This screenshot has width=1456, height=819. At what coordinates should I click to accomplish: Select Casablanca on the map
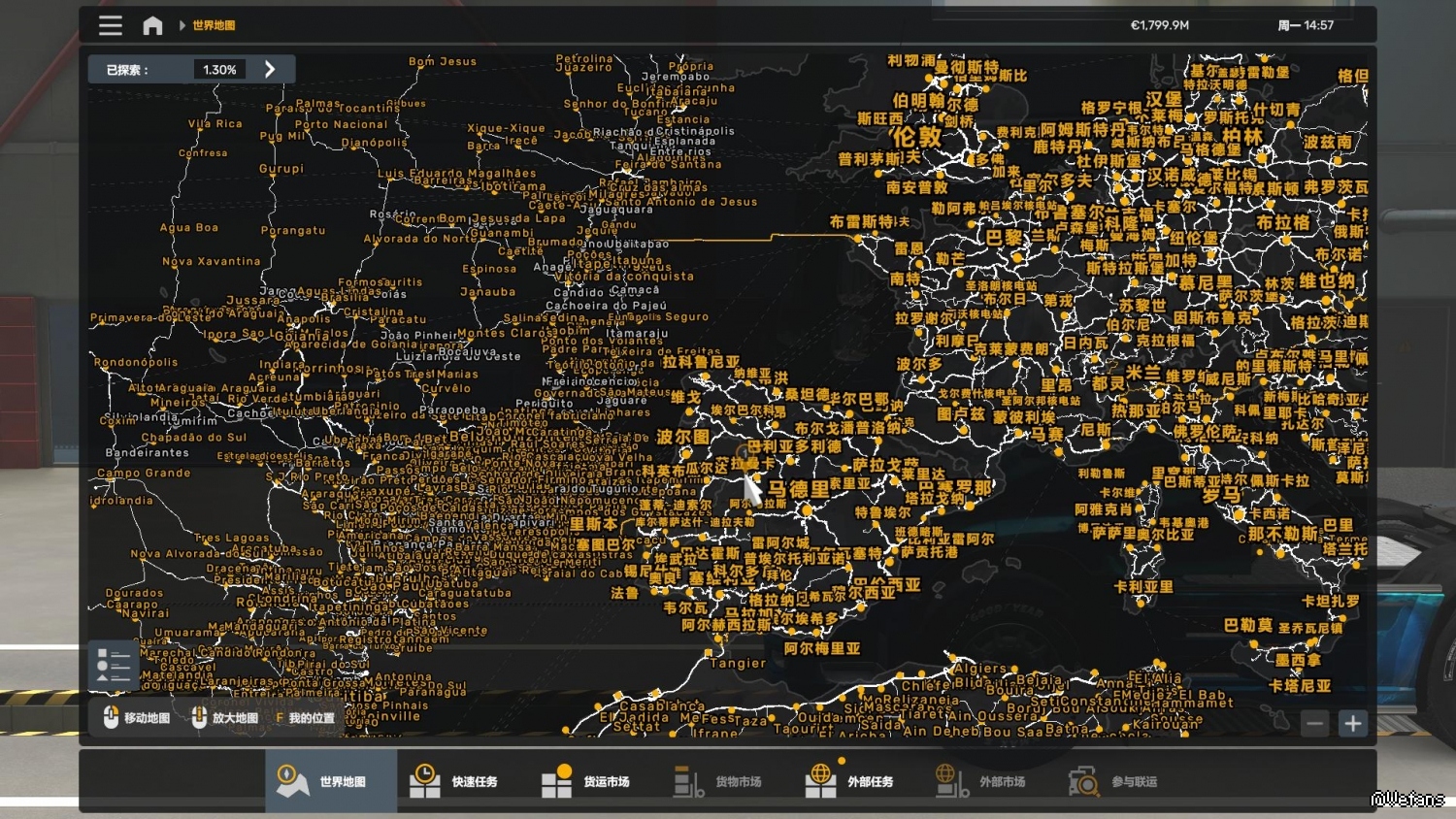pos(662,705)
